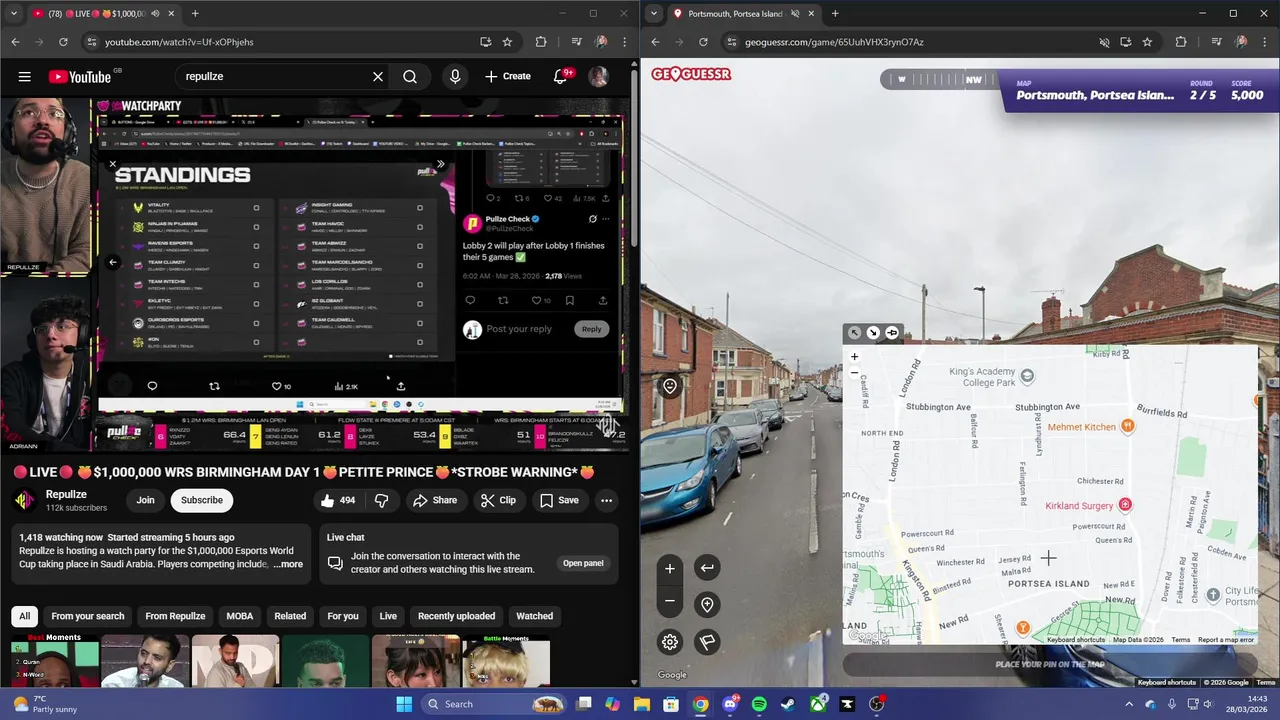Share the live stream video
The width and height of the screenshot is (1280, 720).
pos(435,500)
